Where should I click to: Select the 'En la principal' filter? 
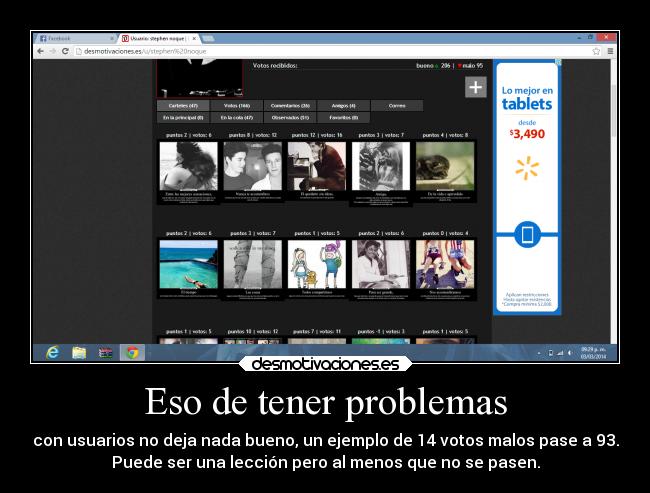183,118
